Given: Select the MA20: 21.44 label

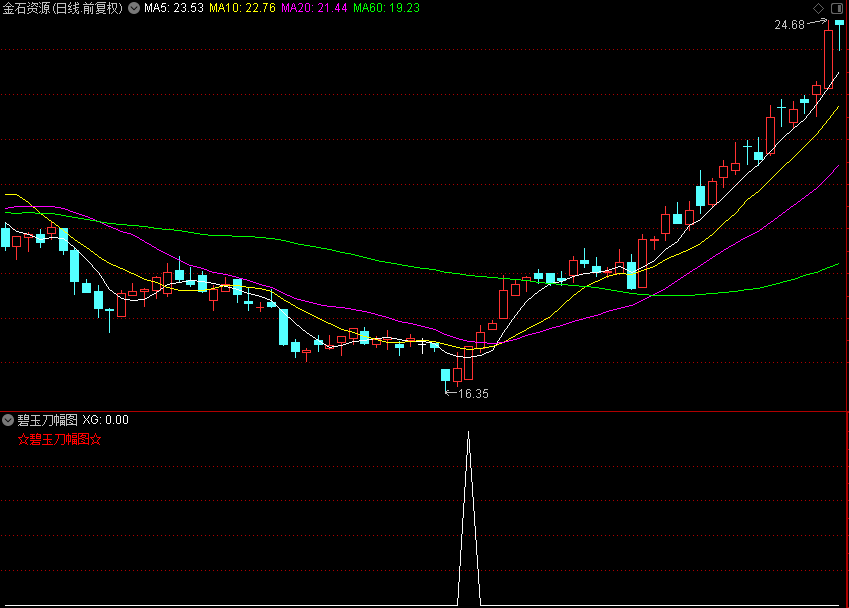Looking at the screenshot, I should click(x=314, y=8).
